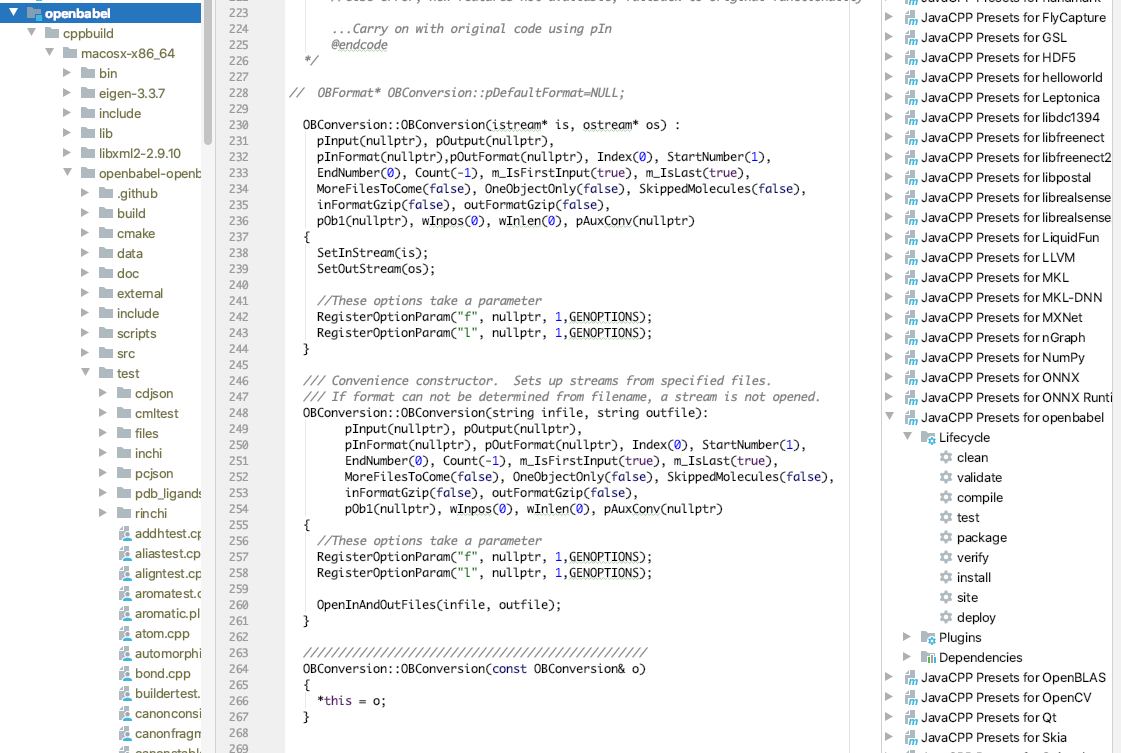Click the aromatic.pl file icon
1121x753 pixels.
[124, 614]
